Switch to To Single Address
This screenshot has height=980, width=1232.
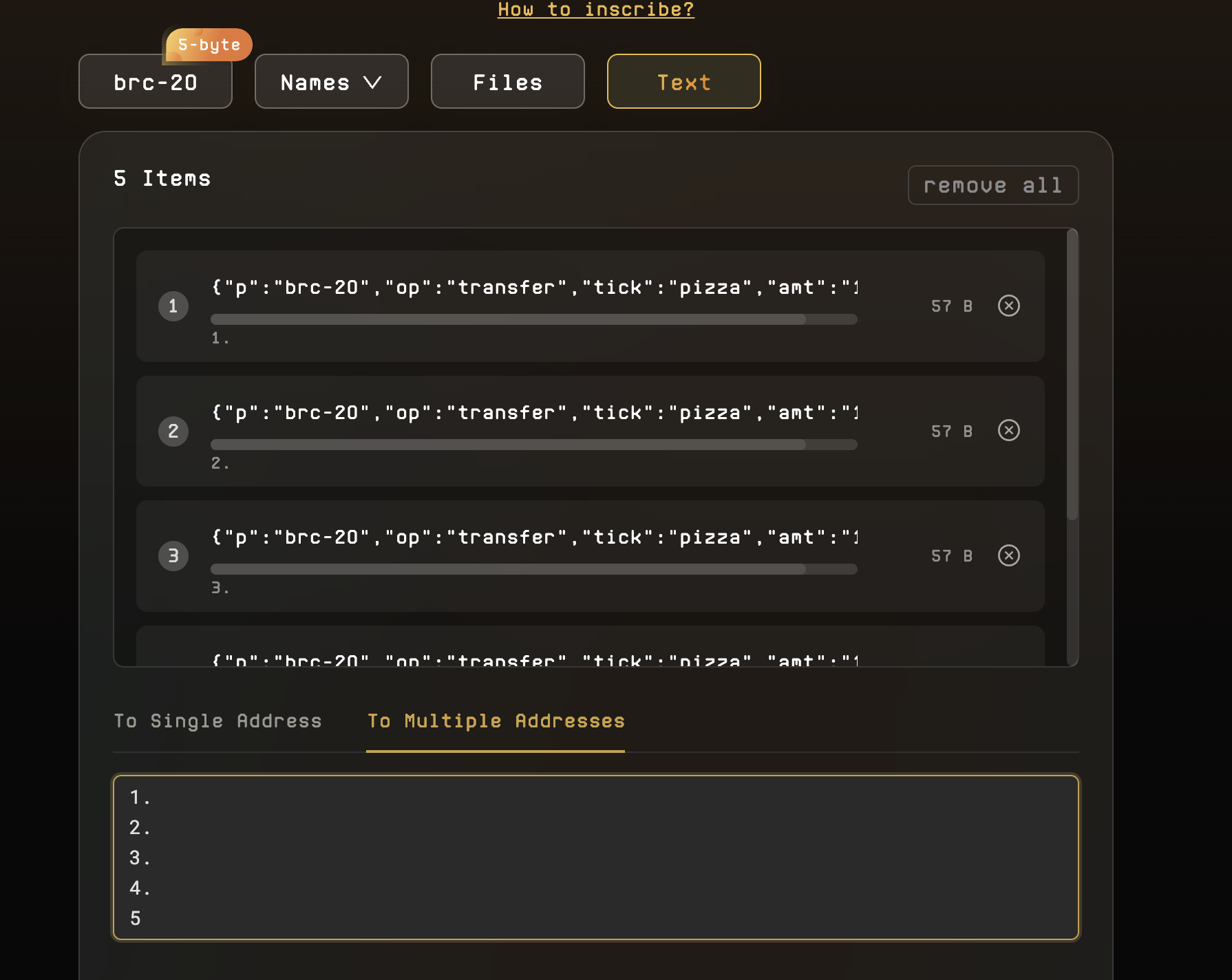pos(217,721)
